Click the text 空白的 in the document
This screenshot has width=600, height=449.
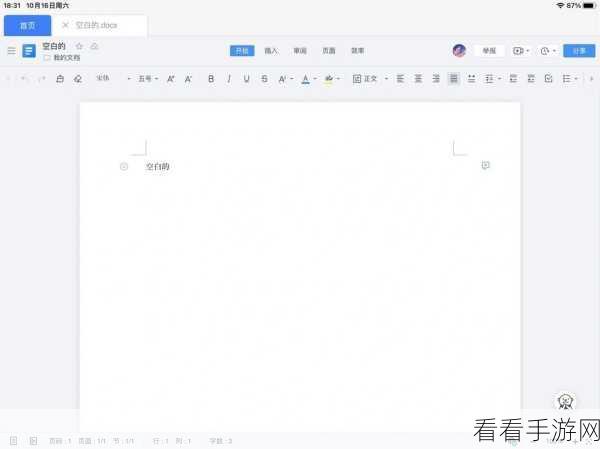157,167
